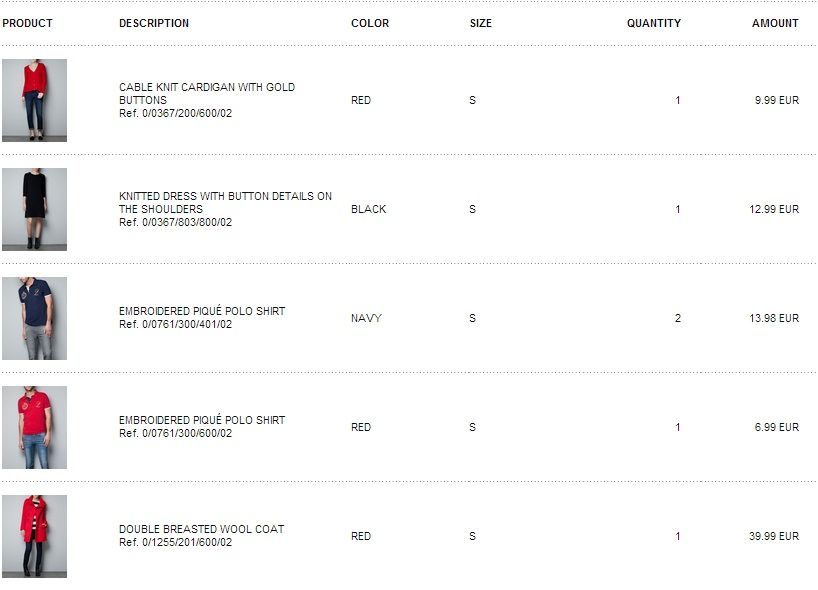Open the red wool coat thumbnail
The width and height of the screenshot is (818, 590).
click(x=34, y=536)
